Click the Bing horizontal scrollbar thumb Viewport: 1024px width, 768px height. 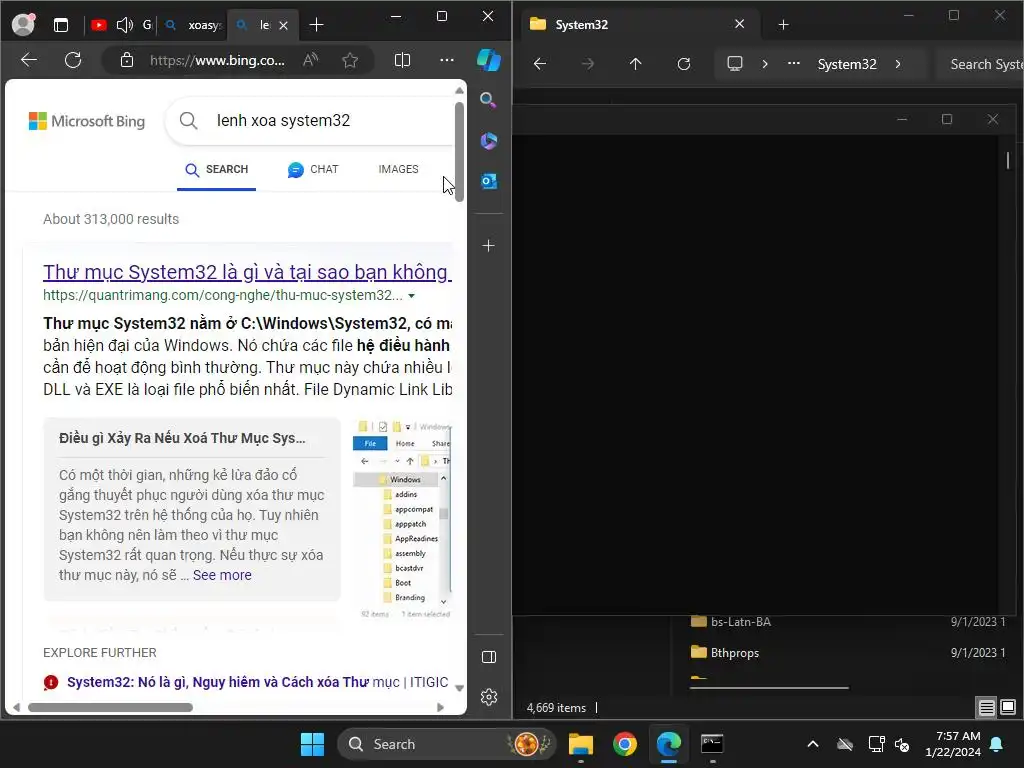110,707
